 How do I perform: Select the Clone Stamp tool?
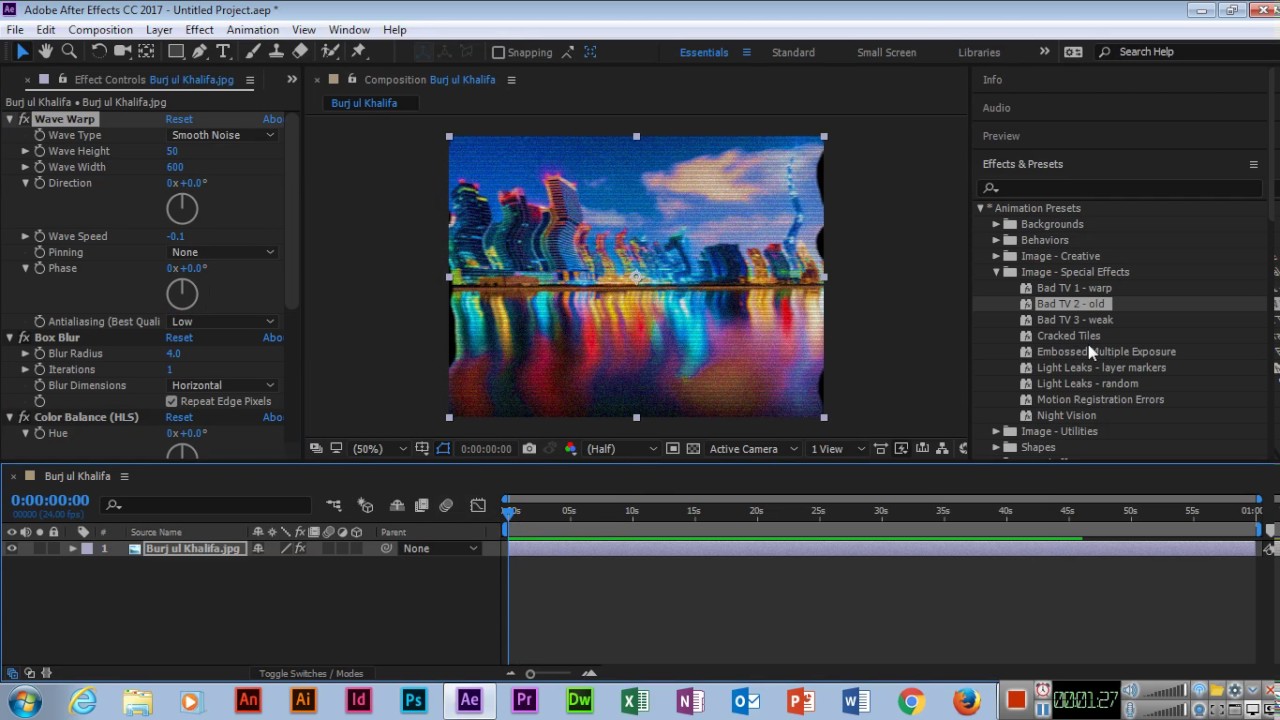coord(277,51)
